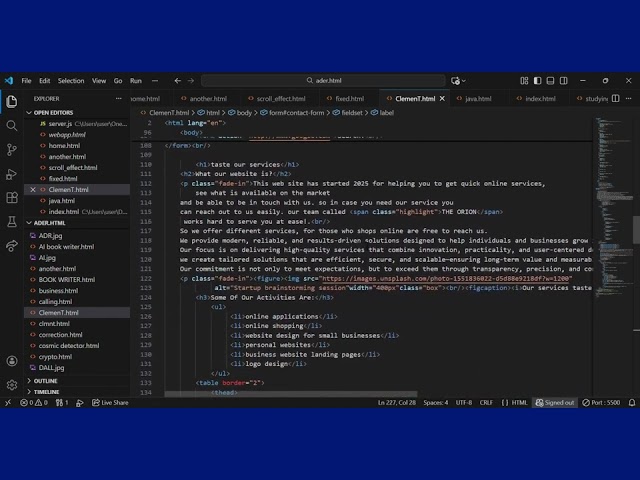640x480 pixels.
Task: Open Customize Layout icon
Action: coord(524,81)
